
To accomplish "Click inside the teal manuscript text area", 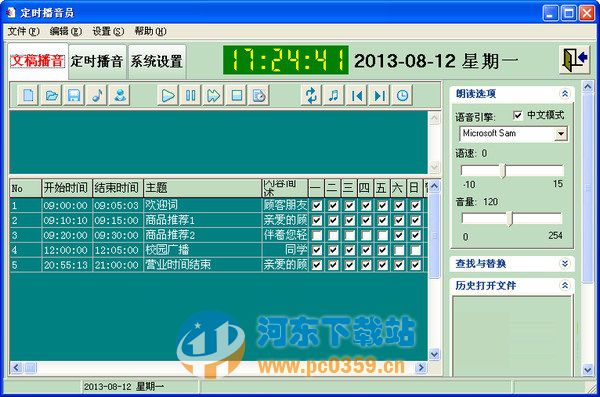I will pyautogui.click(x=218, y=142).
